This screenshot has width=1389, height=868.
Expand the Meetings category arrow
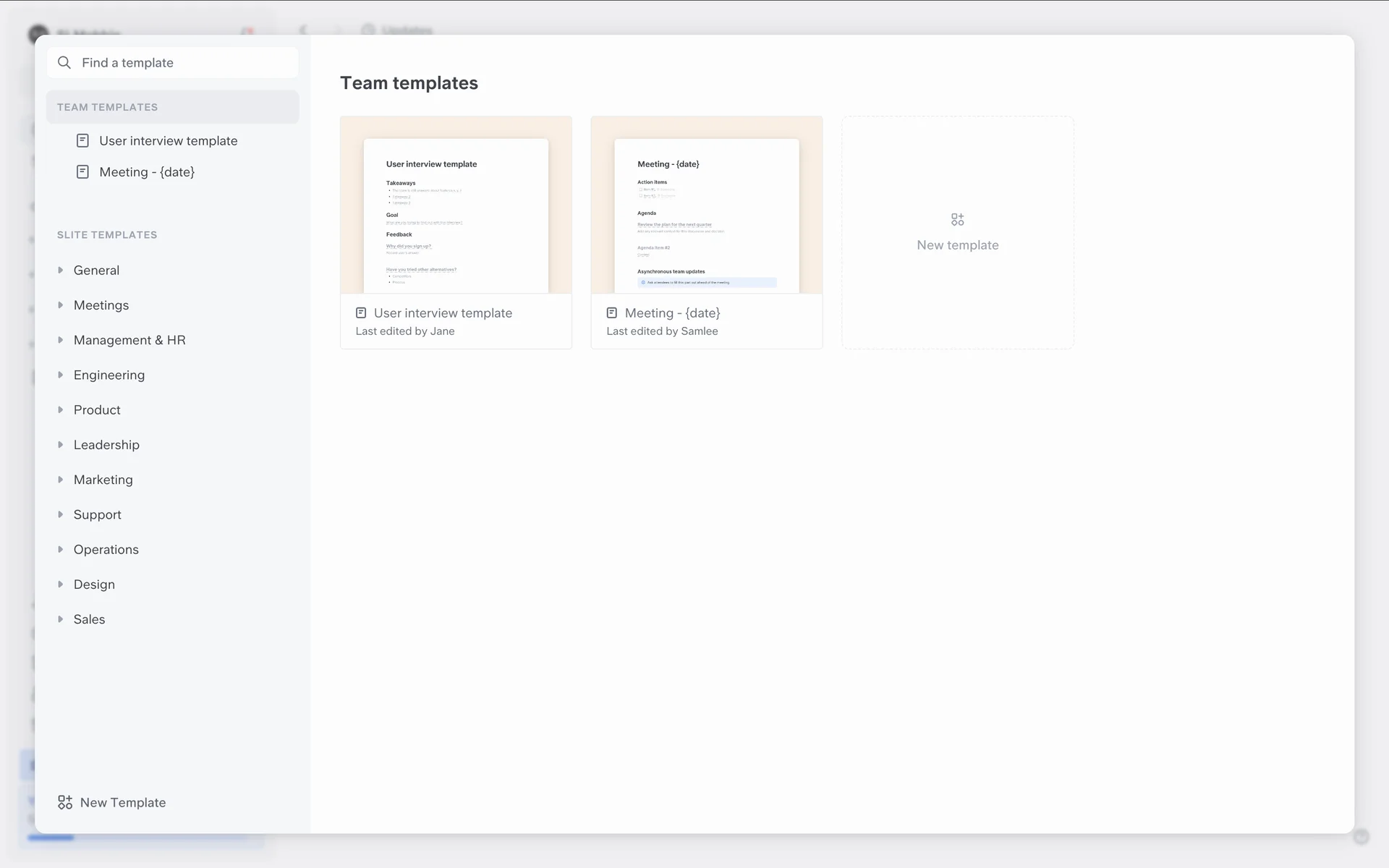[x=61, y=305]
